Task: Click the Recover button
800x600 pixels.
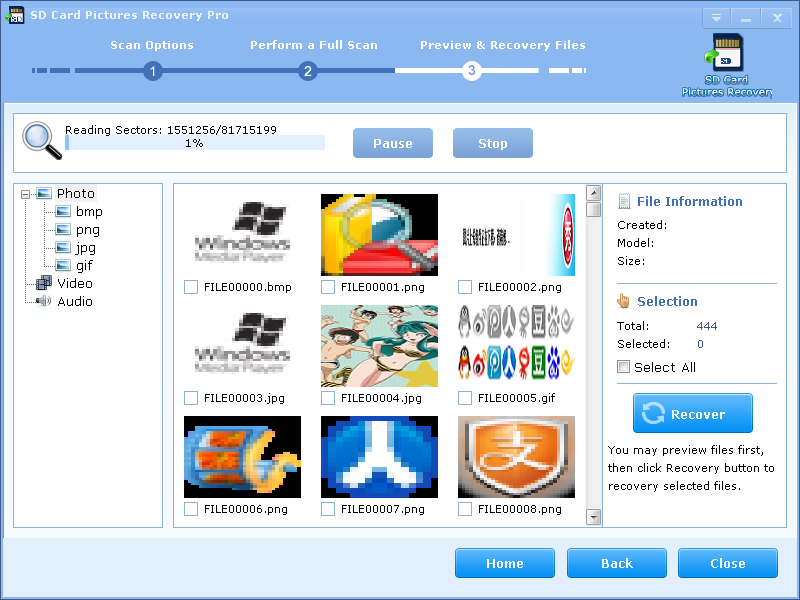Action: (x=693, y=413)
